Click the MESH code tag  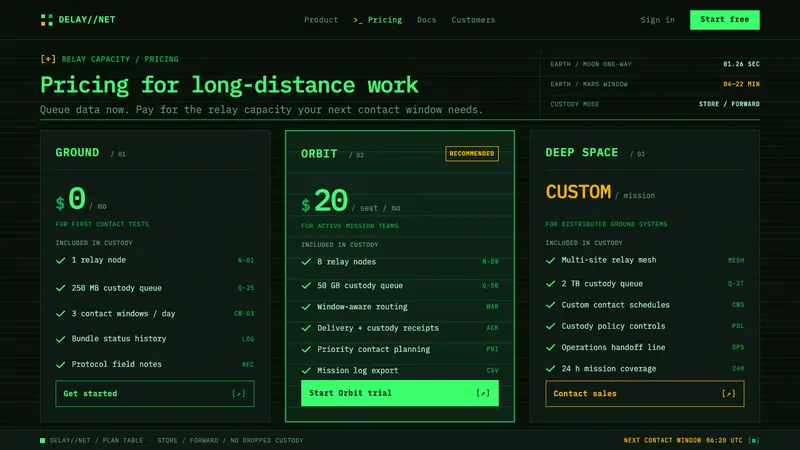pyautogui.click(x=736, y=260)
